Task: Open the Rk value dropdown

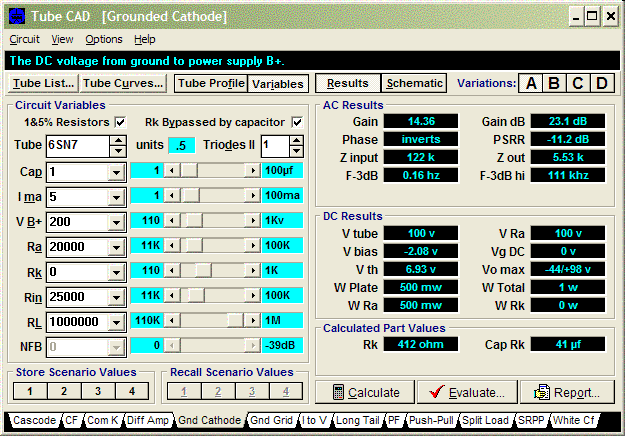Action: (x=116, y=273)
